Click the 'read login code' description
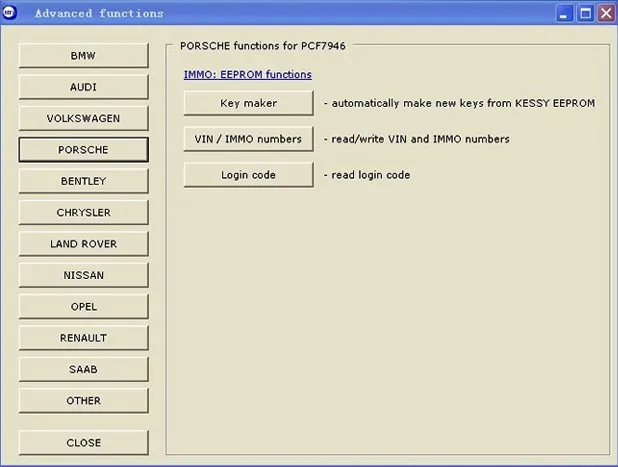Screen dimensions: 618x467 [x=370, y=175]
